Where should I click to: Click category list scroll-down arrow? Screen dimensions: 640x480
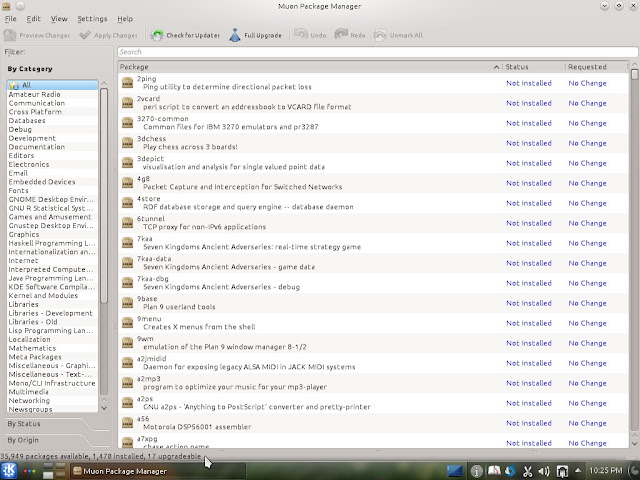click(x=104, y=408)
